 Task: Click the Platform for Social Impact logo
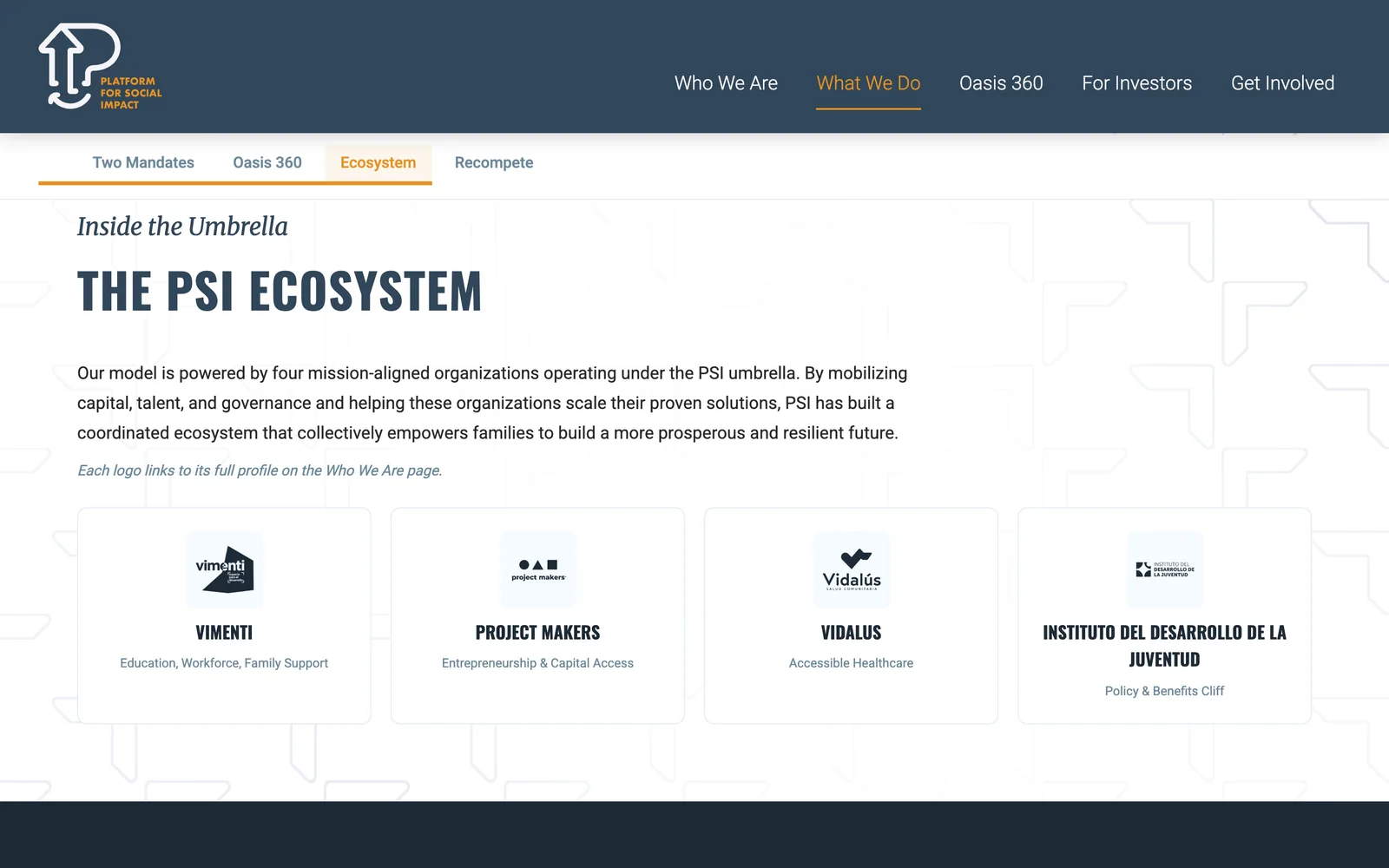click(101, 67)
